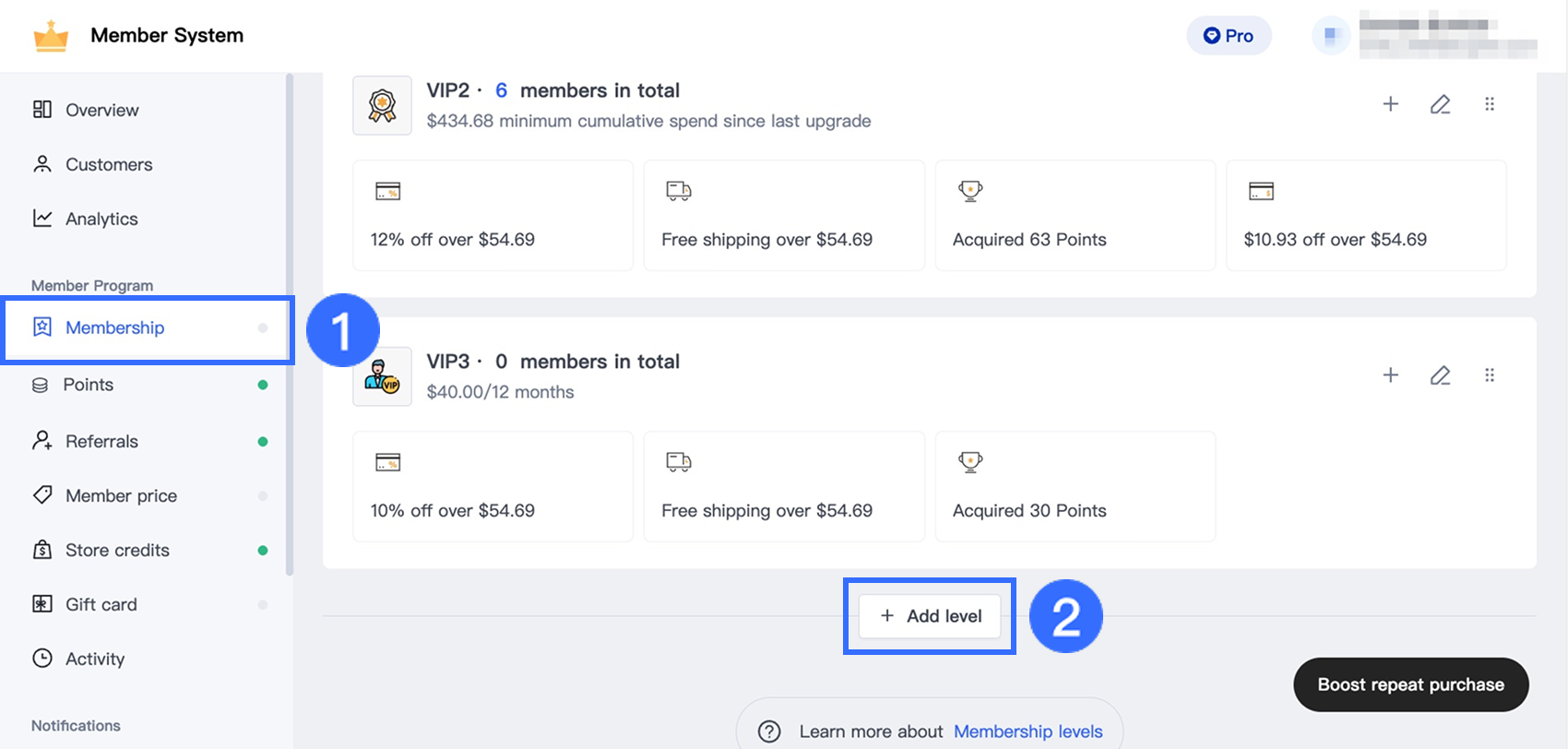Go to Customers in the sidebar

click(108, 164)
